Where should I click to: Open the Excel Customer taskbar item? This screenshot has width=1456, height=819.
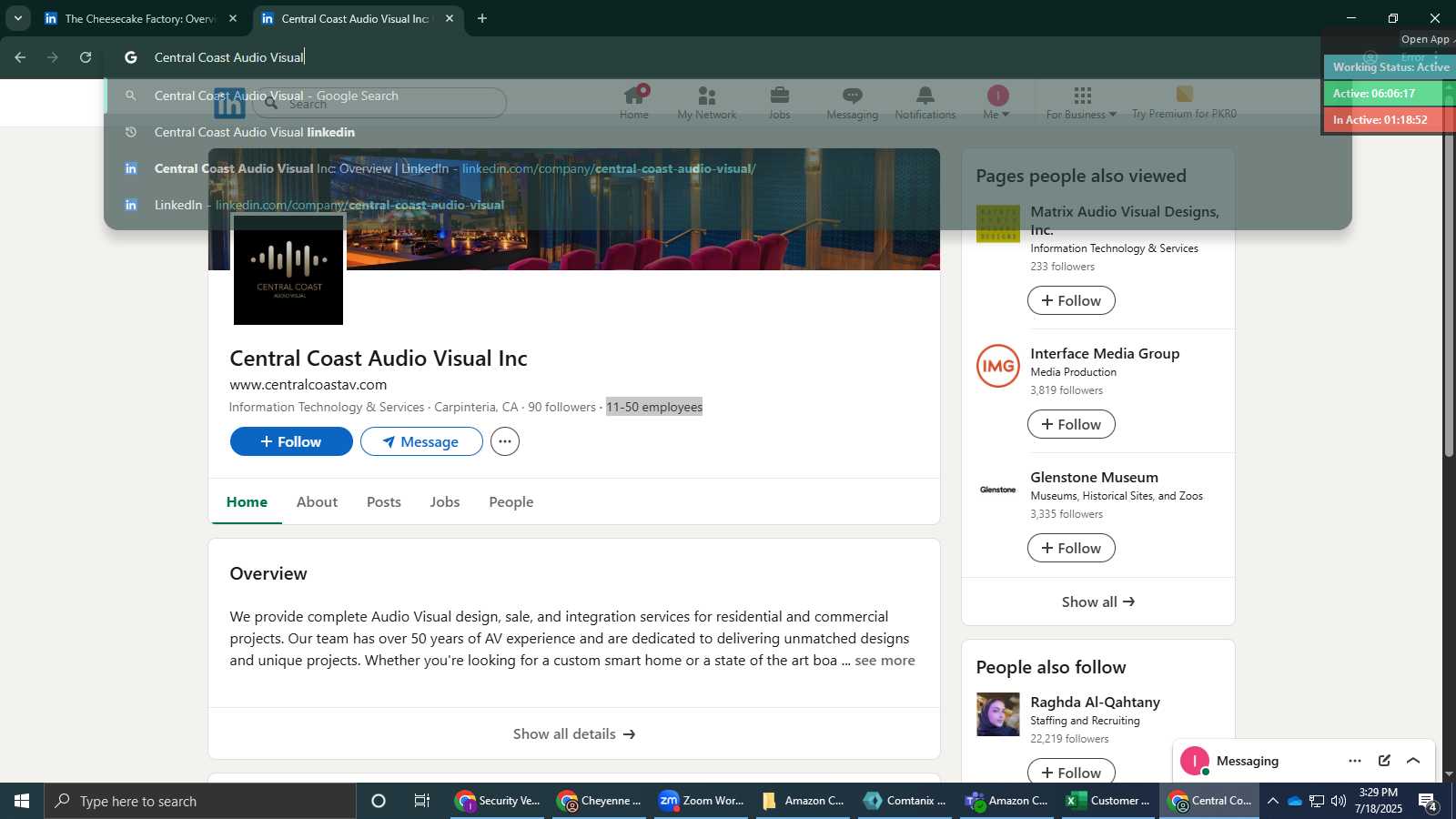pos(1109,801)
